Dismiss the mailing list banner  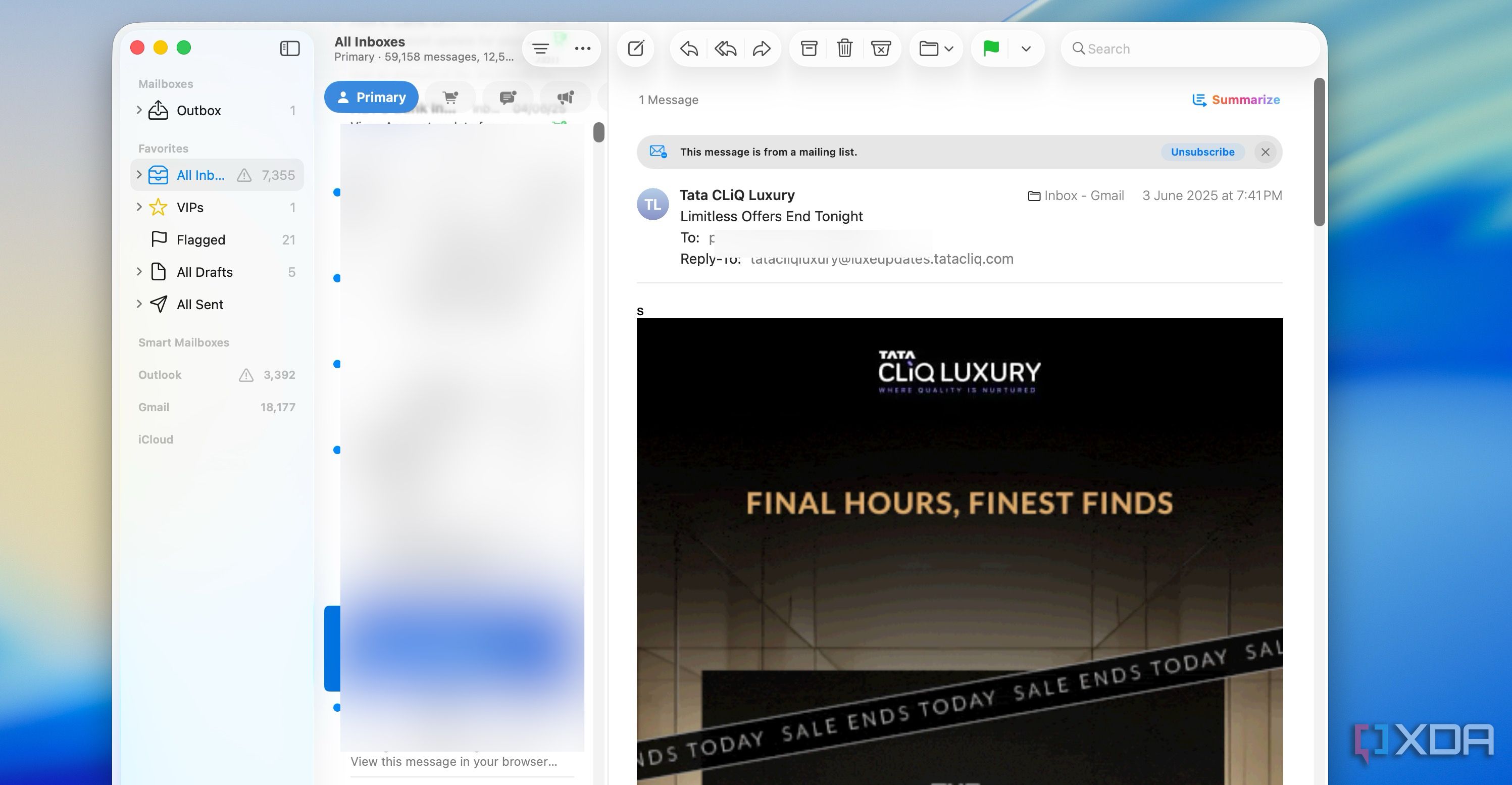pyautogui.click(x=1266, y=152)
